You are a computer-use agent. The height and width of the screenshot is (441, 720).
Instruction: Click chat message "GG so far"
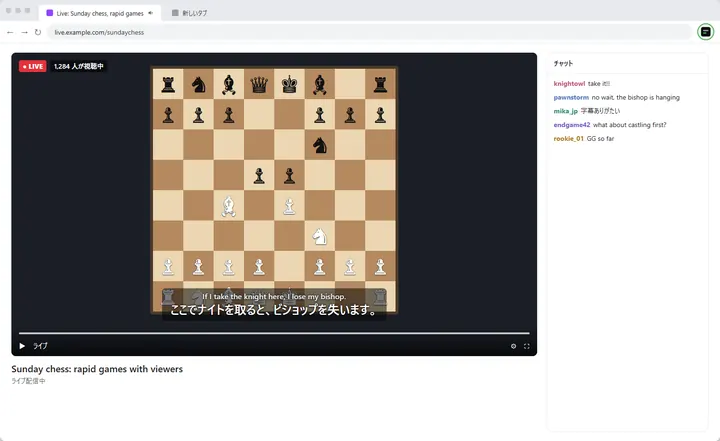click(600, 139)
